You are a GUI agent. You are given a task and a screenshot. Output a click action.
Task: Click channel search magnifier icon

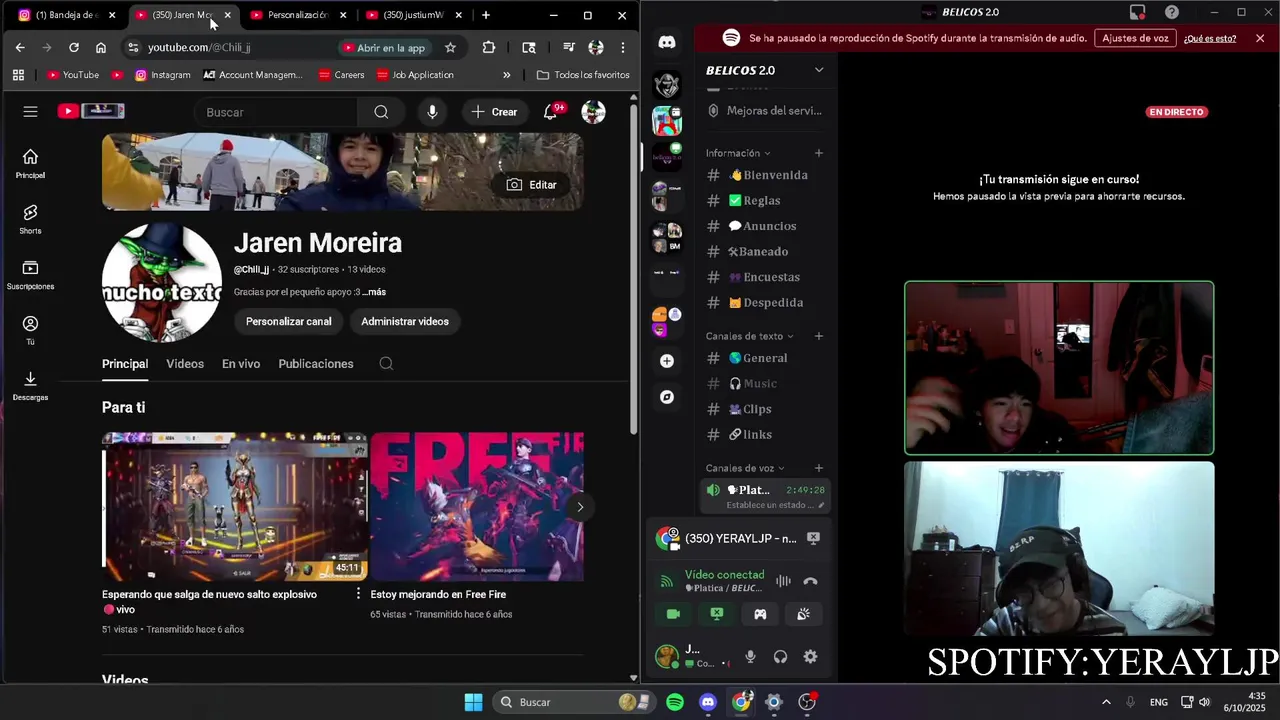point(386,364)
